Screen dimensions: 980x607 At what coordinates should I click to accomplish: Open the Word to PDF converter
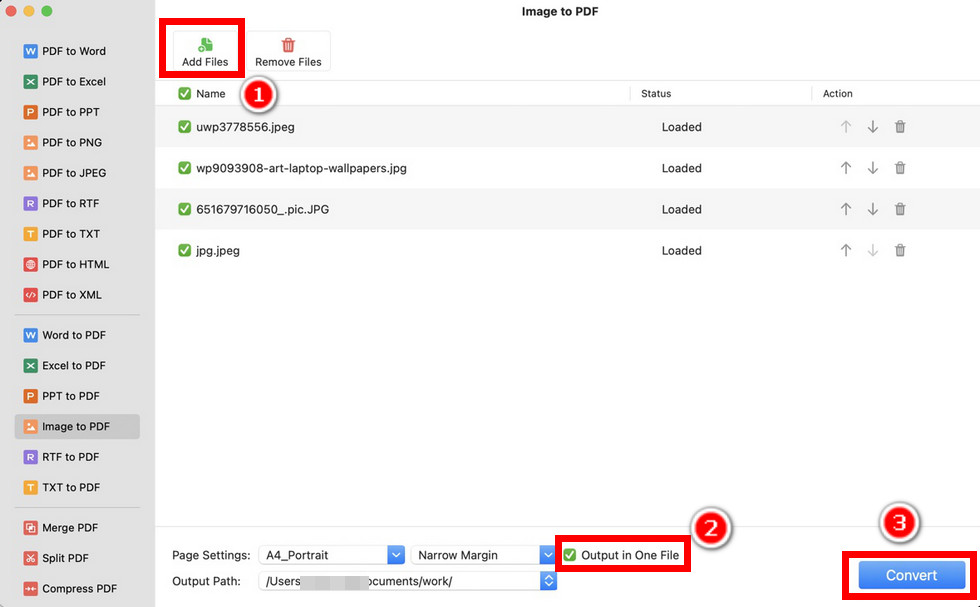(70, 335)
